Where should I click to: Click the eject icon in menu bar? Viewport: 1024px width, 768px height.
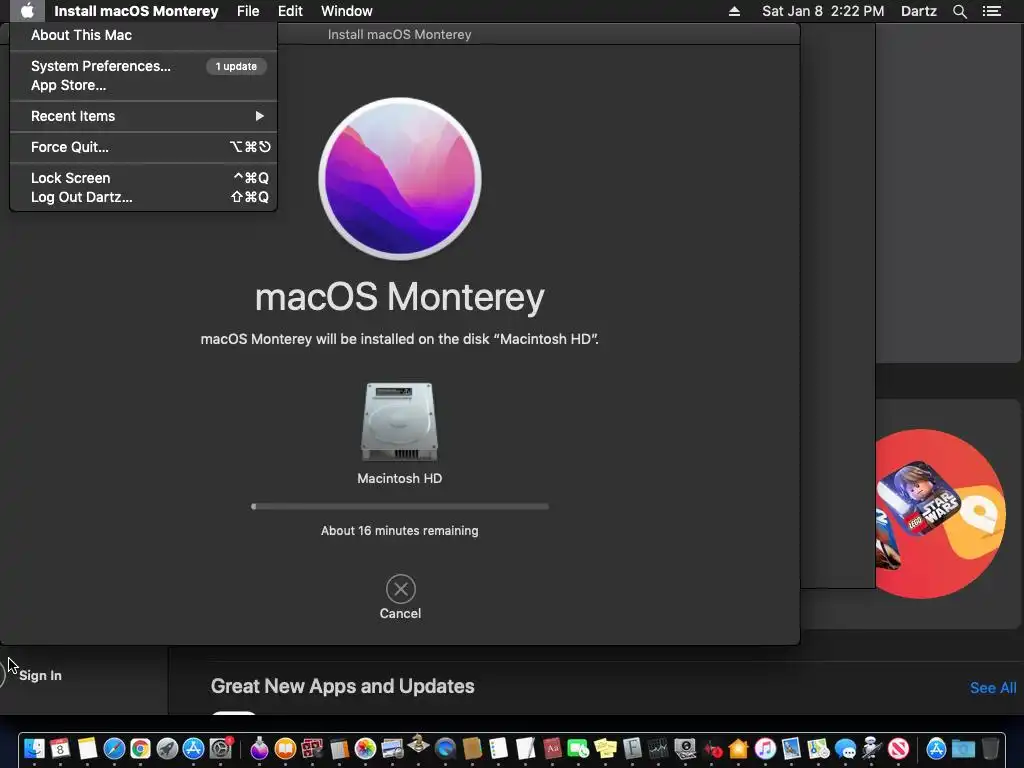click(734, 11)
